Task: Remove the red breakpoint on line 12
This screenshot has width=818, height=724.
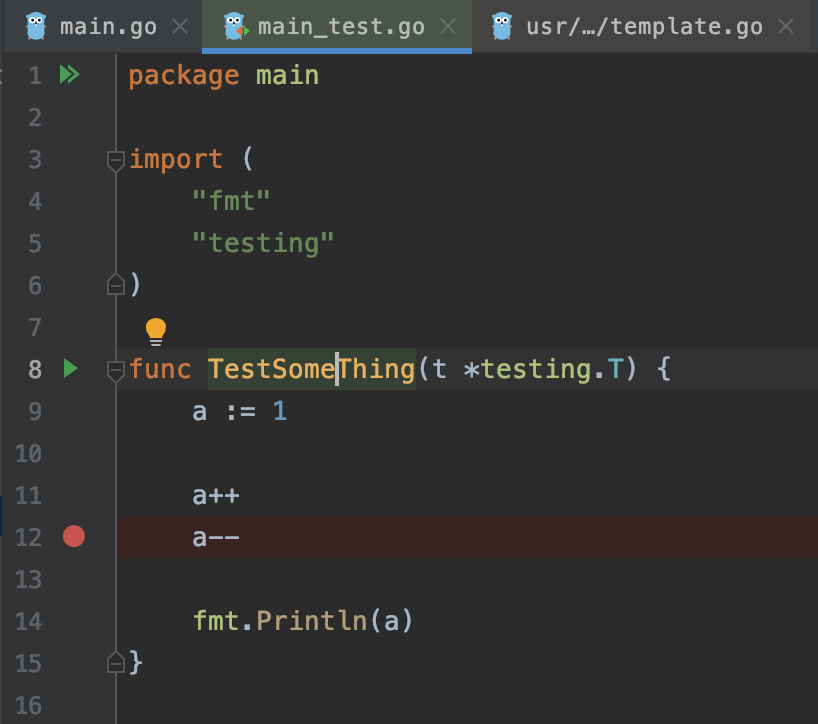Action: (x=74, y=537)
